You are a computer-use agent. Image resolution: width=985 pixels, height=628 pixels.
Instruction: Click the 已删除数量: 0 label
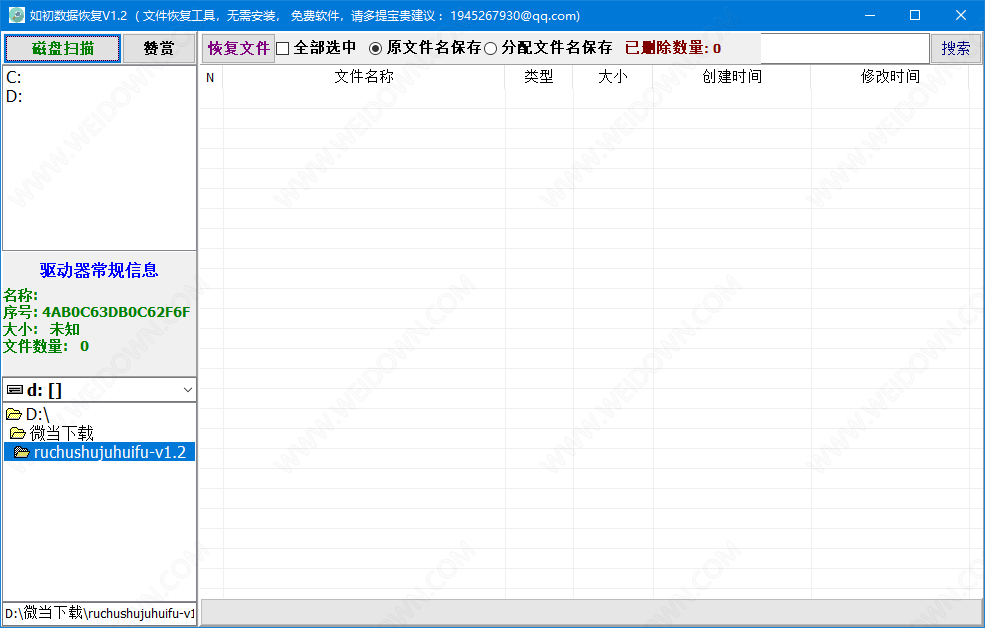click(x=673, y=48)
